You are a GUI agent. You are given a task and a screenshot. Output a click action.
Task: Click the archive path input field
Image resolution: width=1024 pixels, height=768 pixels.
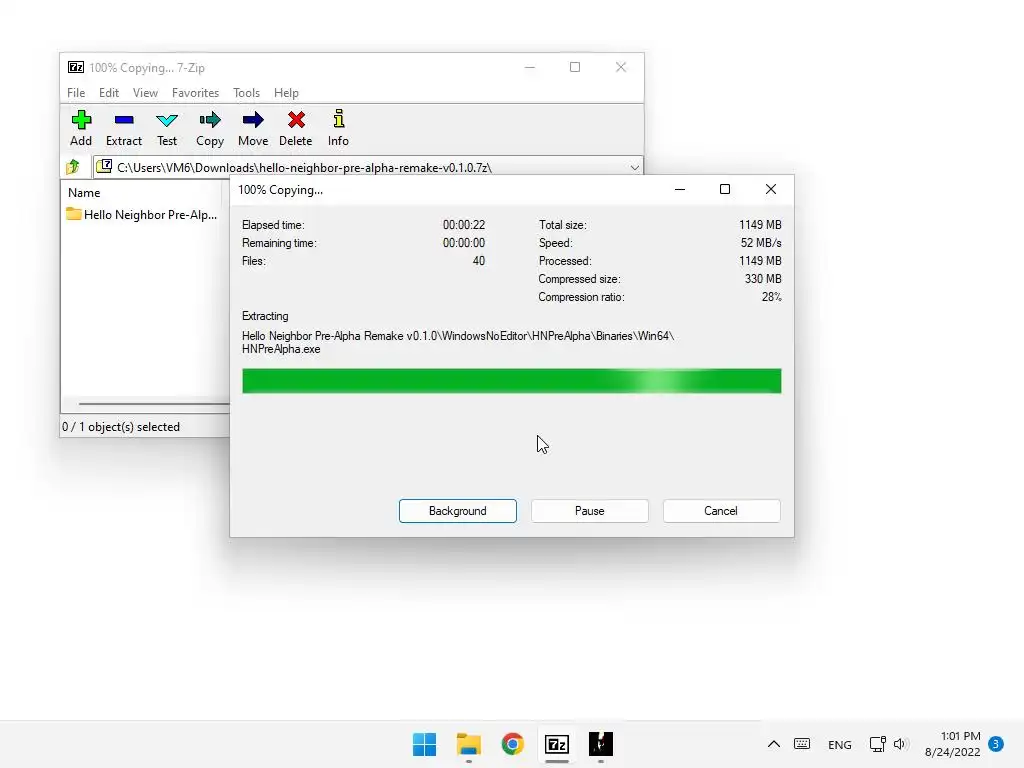(x=368, y=167)
